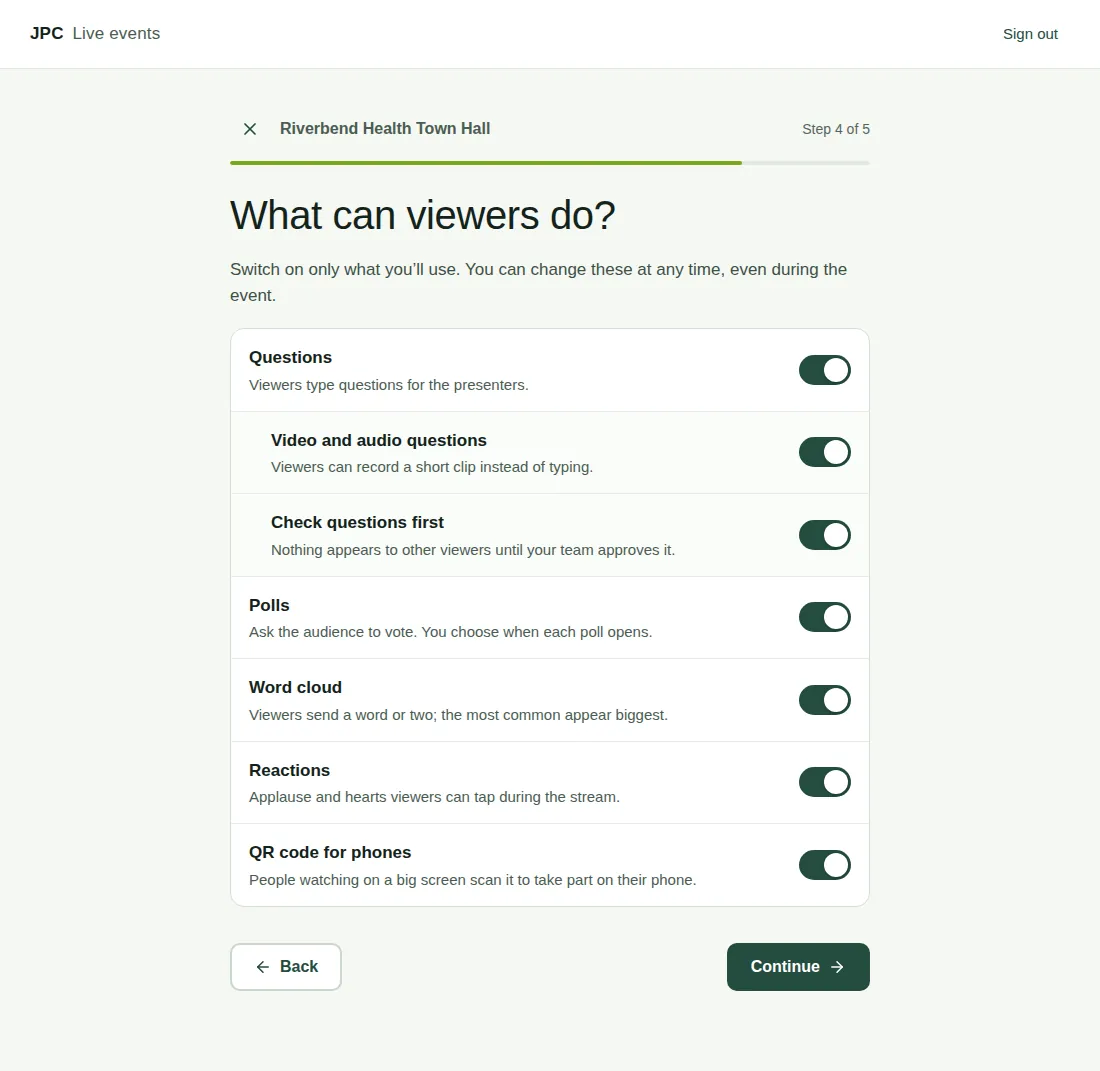Click the 'Reactions' row label
1100x1071 pixels.
click(289, 770)
